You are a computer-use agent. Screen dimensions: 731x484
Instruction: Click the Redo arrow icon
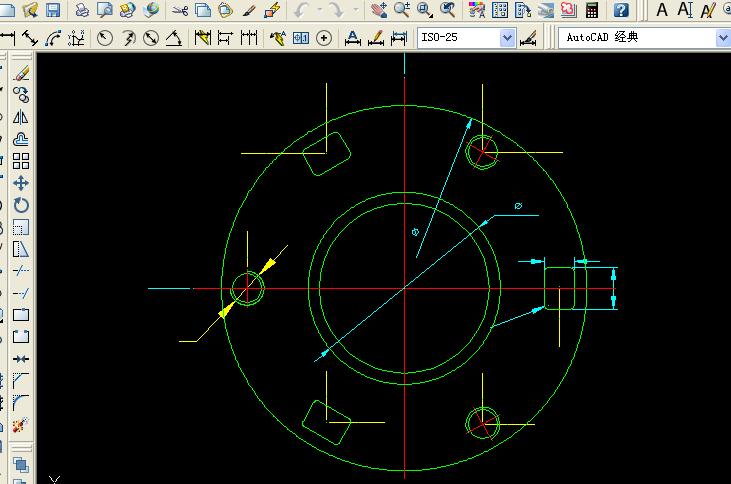pos(338,9)
